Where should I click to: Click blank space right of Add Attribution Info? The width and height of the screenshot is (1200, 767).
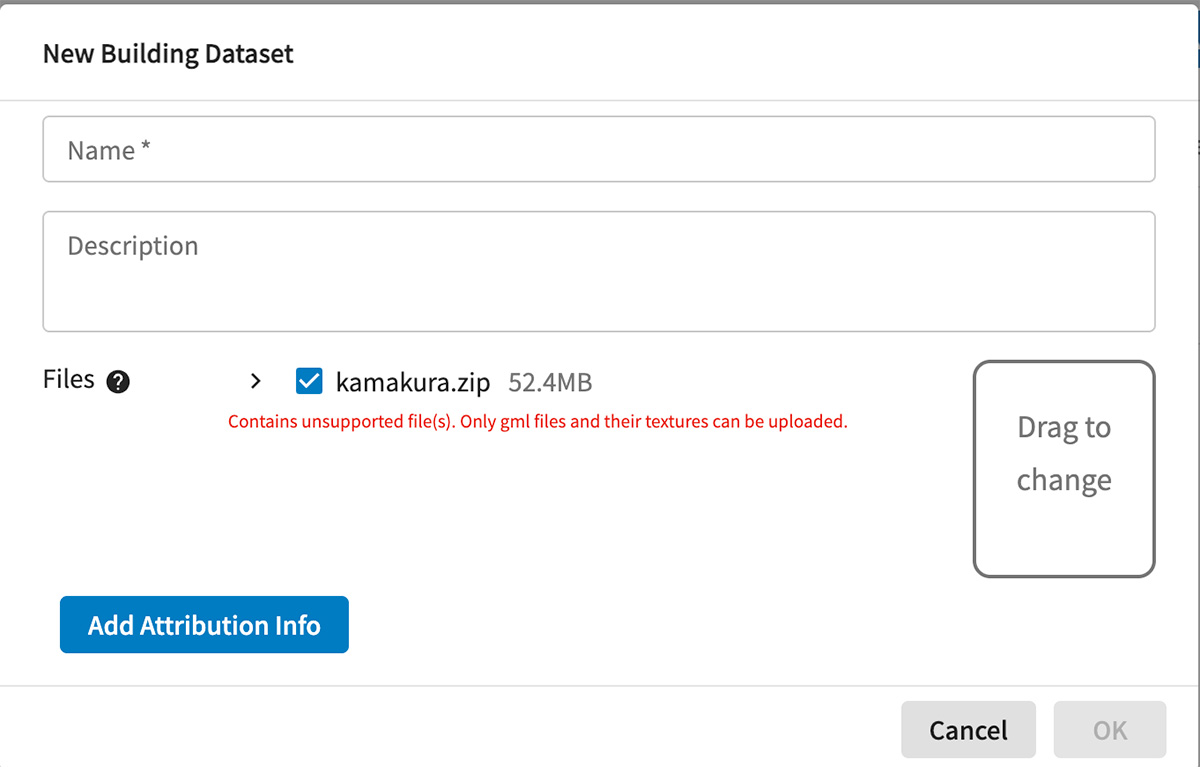coord(650,625)
